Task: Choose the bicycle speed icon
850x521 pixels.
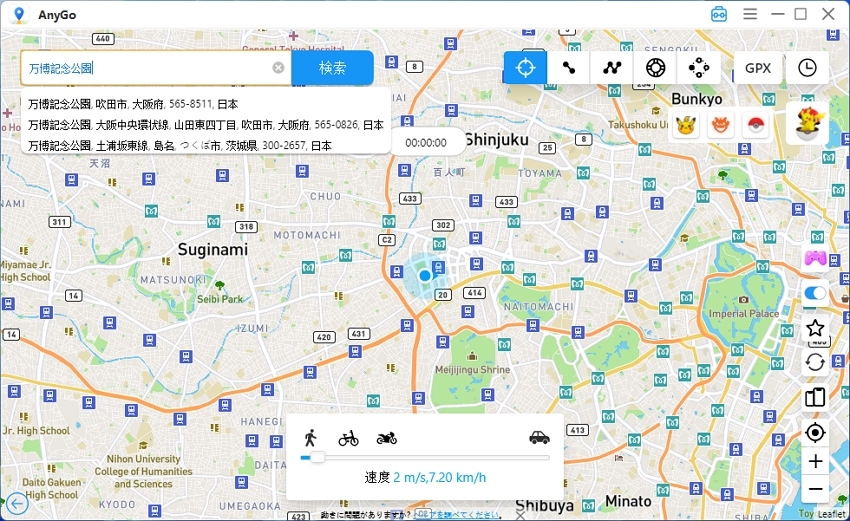Action: point(349,438)
